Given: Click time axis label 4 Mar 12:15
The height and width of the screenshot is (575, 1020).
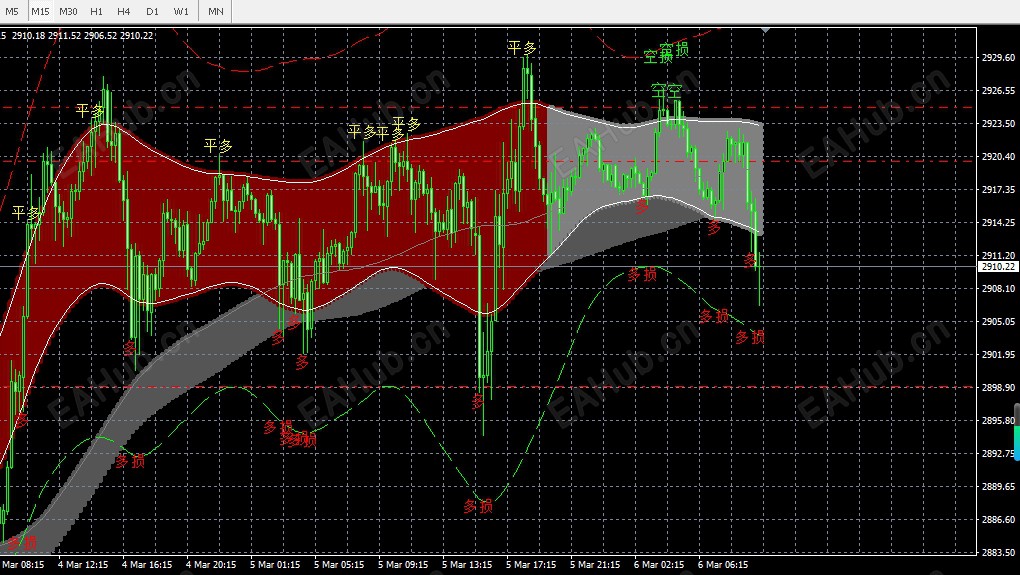Looking at the screenshot, I should click(83, 565).
